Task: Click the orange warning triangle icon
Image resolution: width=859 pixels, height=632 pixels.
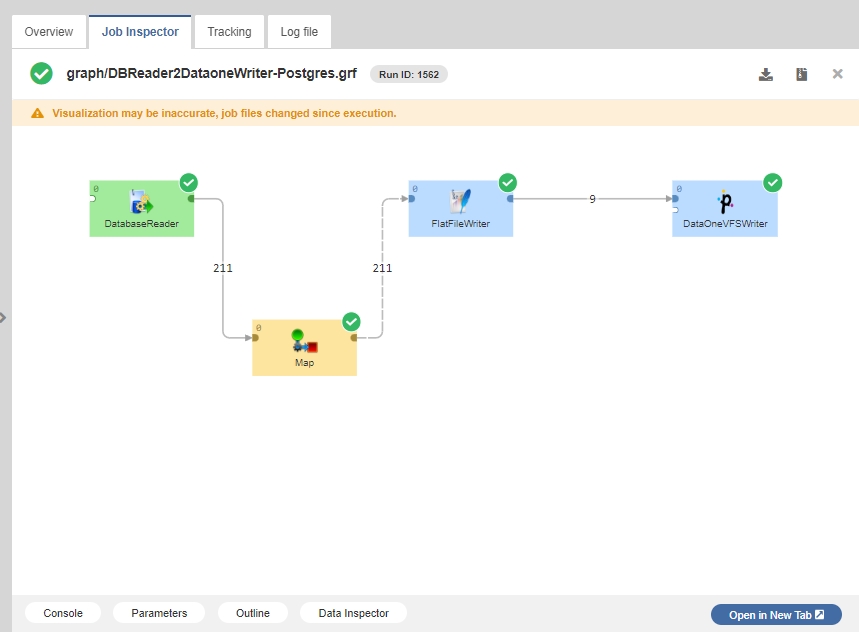Action: [37, 113]
